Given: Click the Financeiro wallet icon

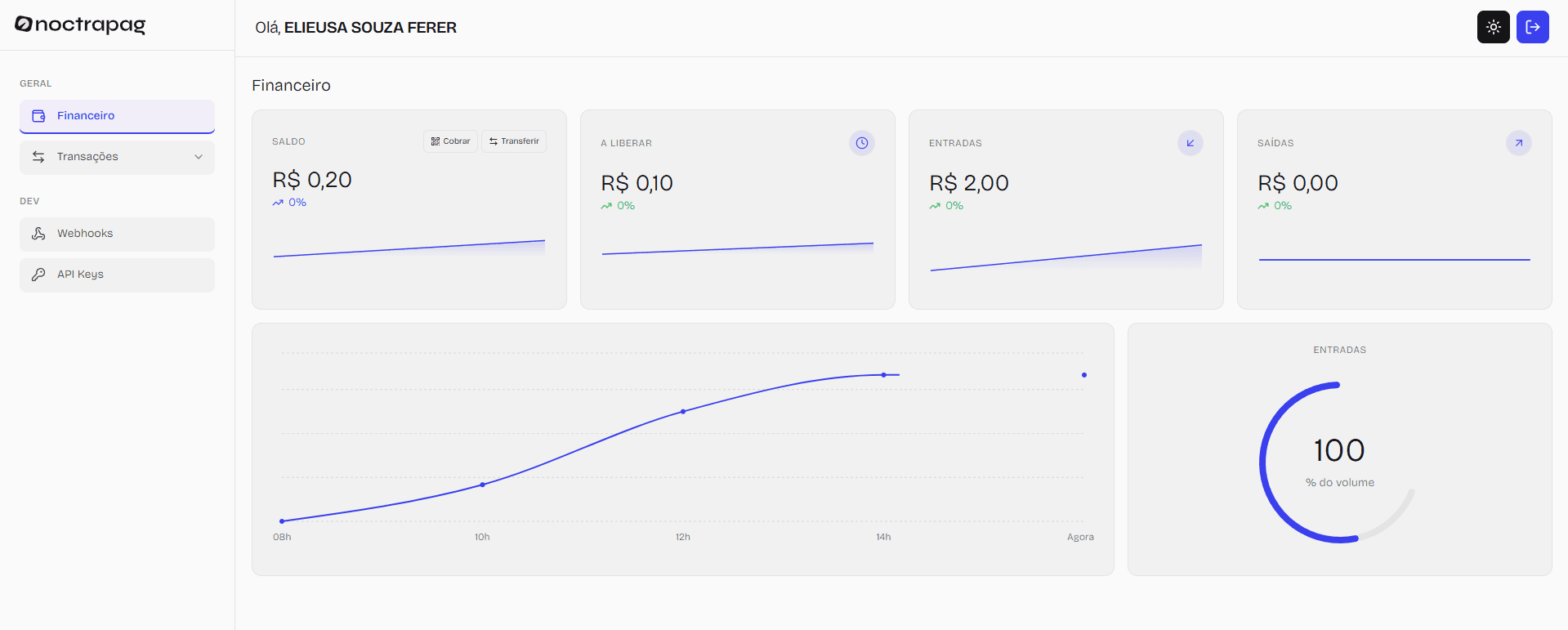Looking at the screenshot, I should pyautogui.click(x=38, y=116).
